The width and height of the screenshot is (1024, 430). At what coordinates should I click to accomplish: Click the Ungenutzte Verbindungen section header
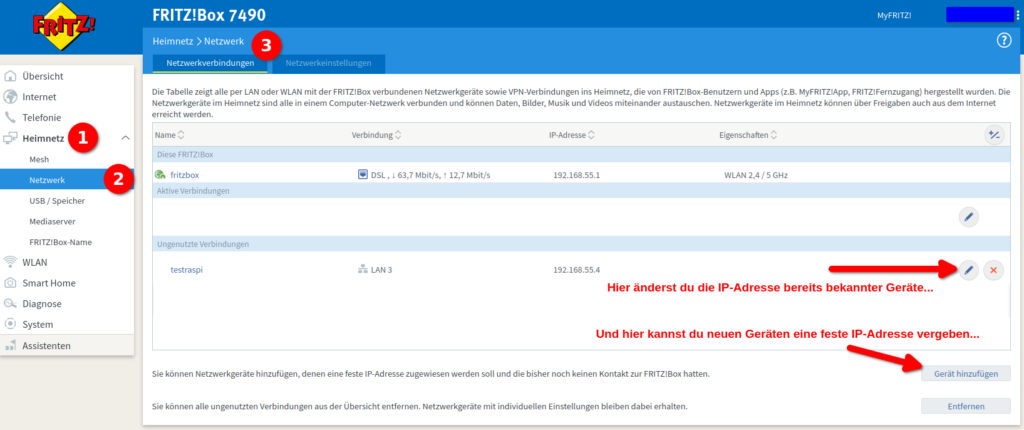581,244
